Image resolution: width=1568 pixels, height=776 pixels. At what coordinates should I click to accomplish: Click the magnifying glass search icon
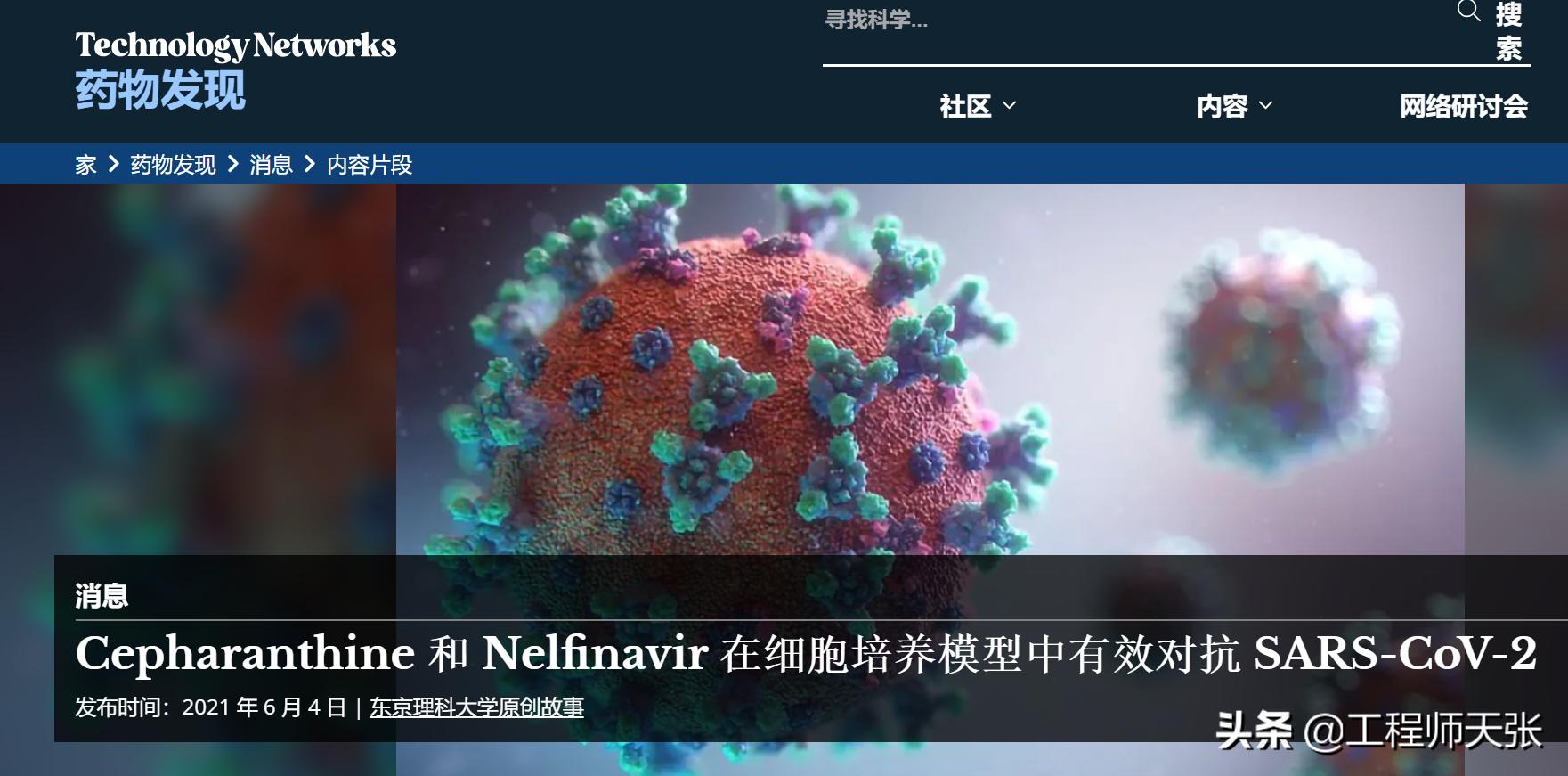pos(1468,12)
